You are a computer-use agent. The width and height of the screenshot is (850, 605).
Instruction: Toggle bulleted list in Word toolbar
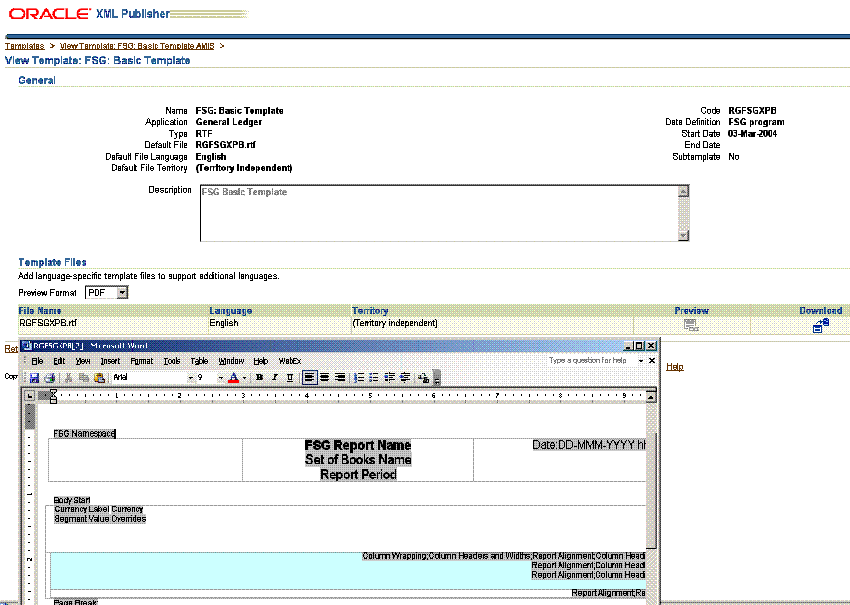[x=374, y=378]
